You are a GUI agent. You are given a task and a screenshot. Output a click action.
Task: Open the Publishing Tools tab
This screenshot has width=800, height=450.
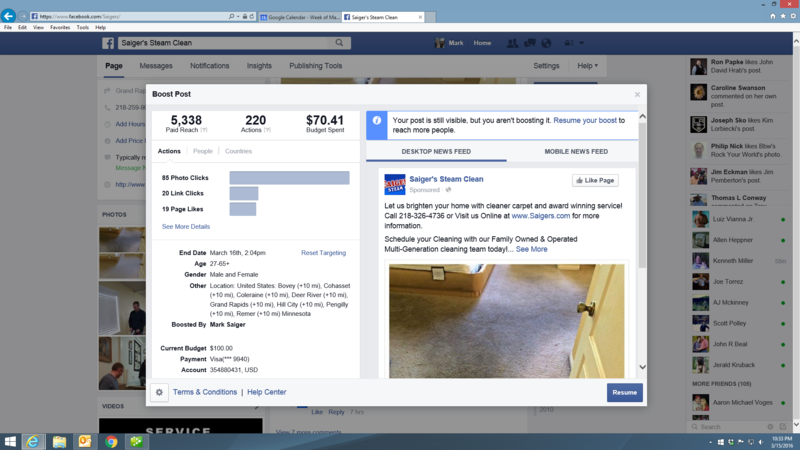[316, 66]
